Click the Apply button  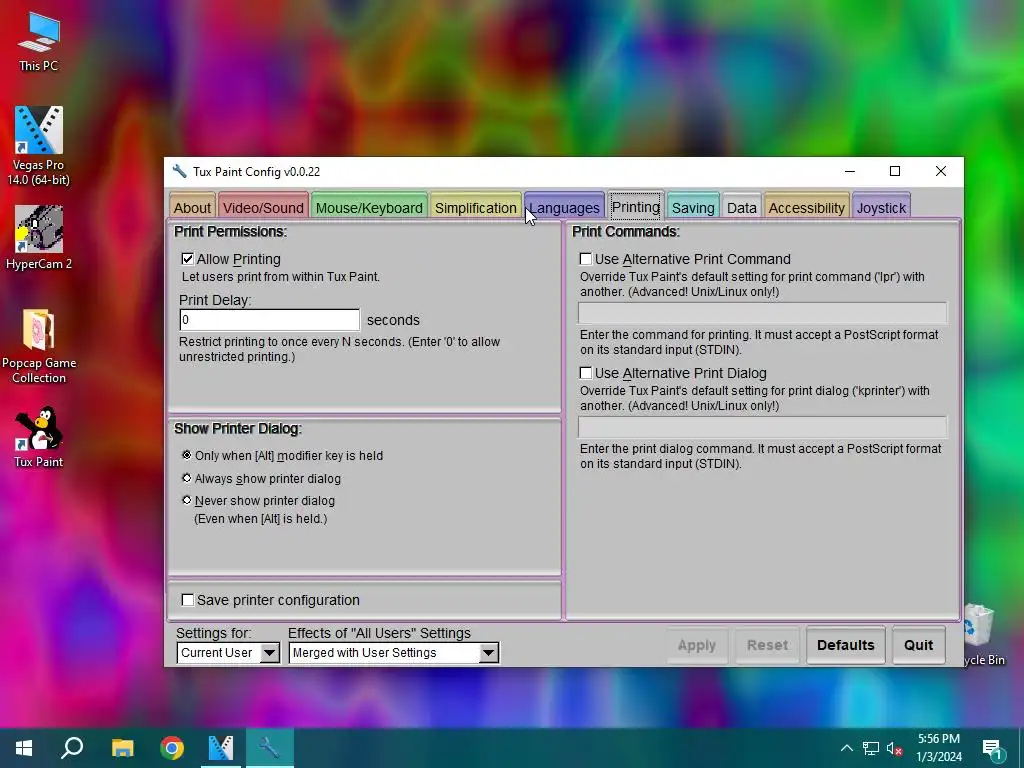click(697, 645)
